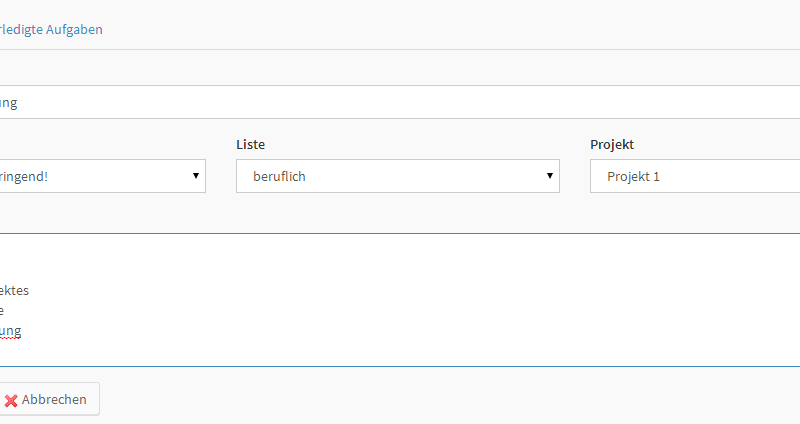Click the Liste label above the dropdown

coord(250,145)
